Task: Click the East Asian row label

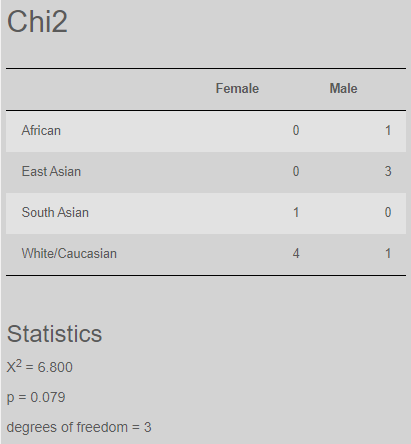Action: (x=51, y=172)
